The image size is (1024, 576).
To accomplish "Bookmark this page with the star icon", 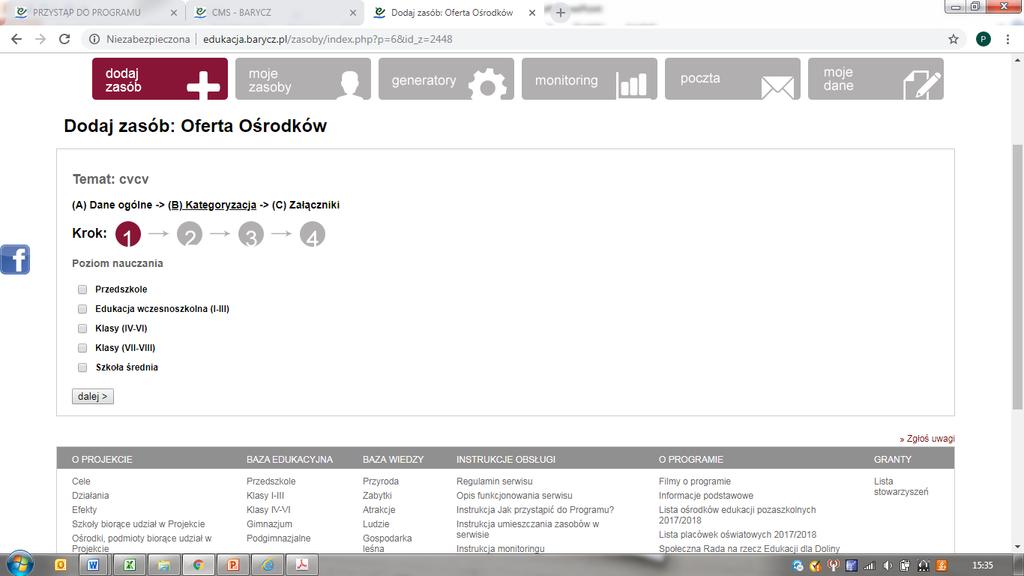I will pyautogui.click(x=953, y=39).
